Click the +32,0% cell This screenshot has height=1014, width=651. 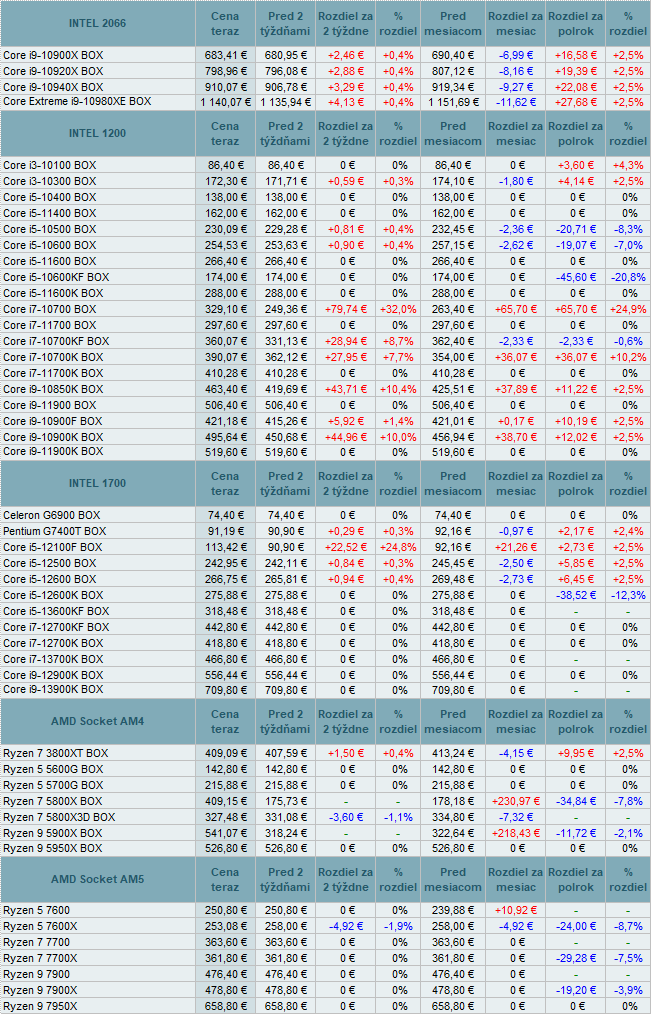(399, 309)
